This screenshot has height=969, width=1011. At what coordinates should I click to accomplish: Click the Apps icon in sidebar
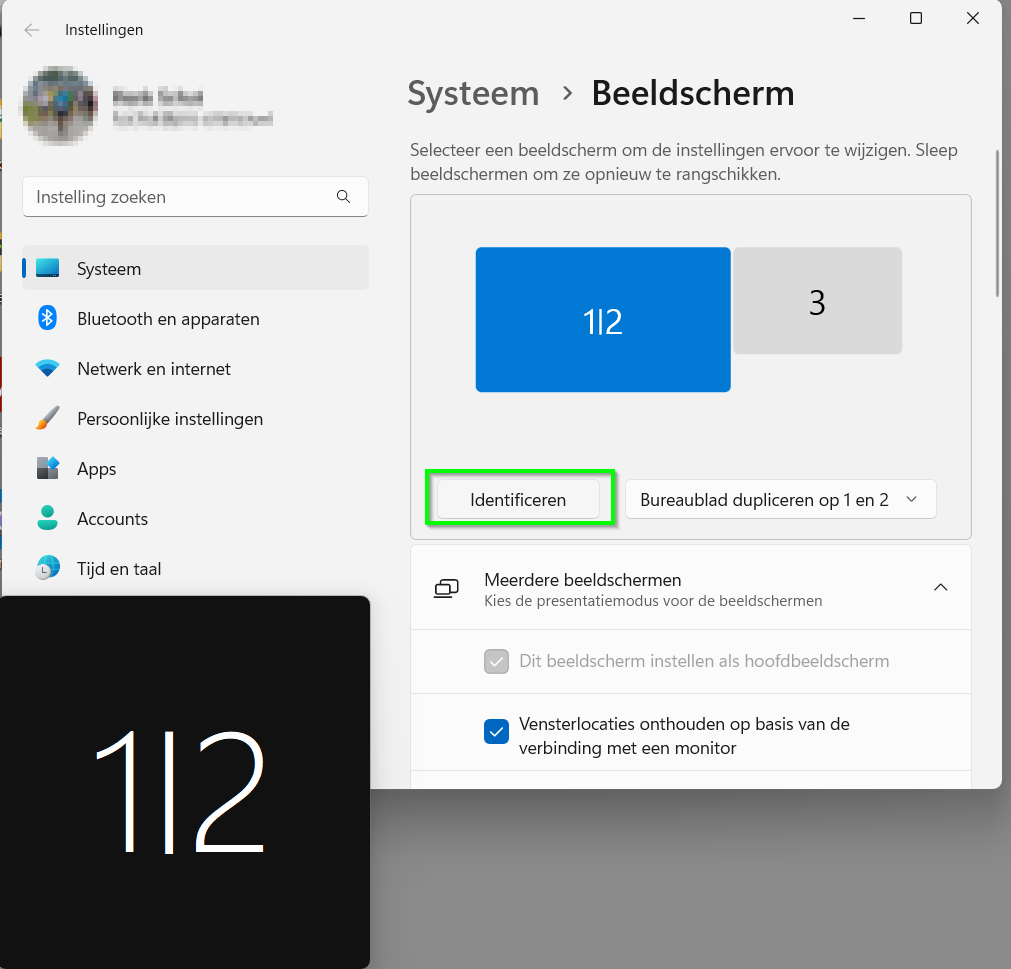click(48, 469)
